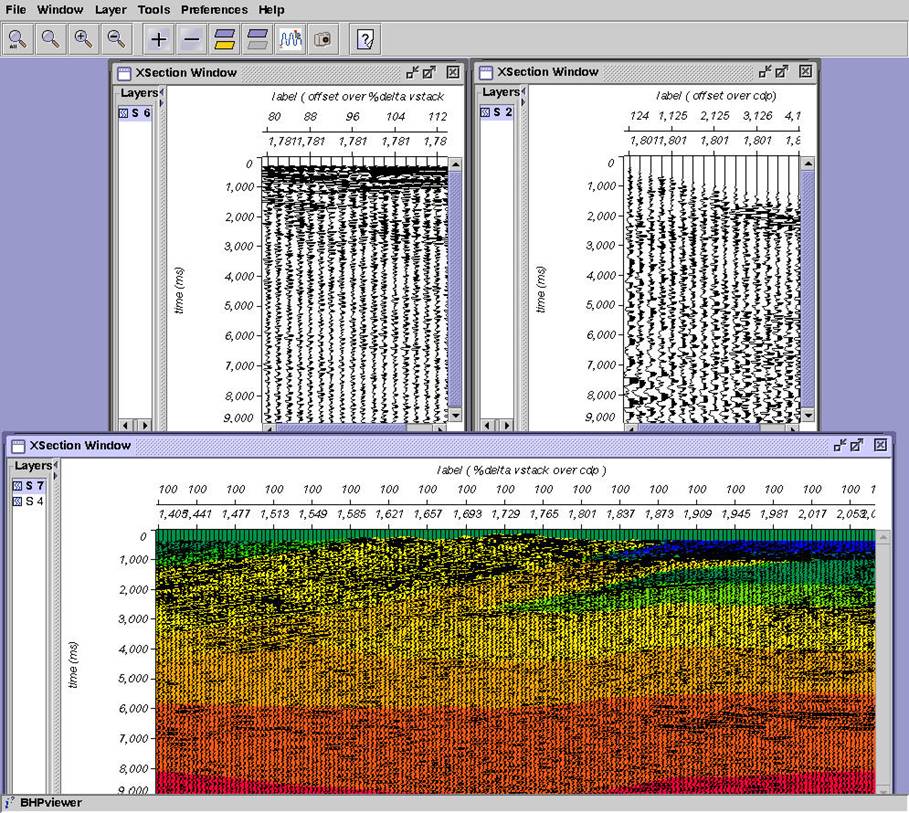
Task: Click vertical scrollbar thumb in top-right plot
Action: click(808, 287)
